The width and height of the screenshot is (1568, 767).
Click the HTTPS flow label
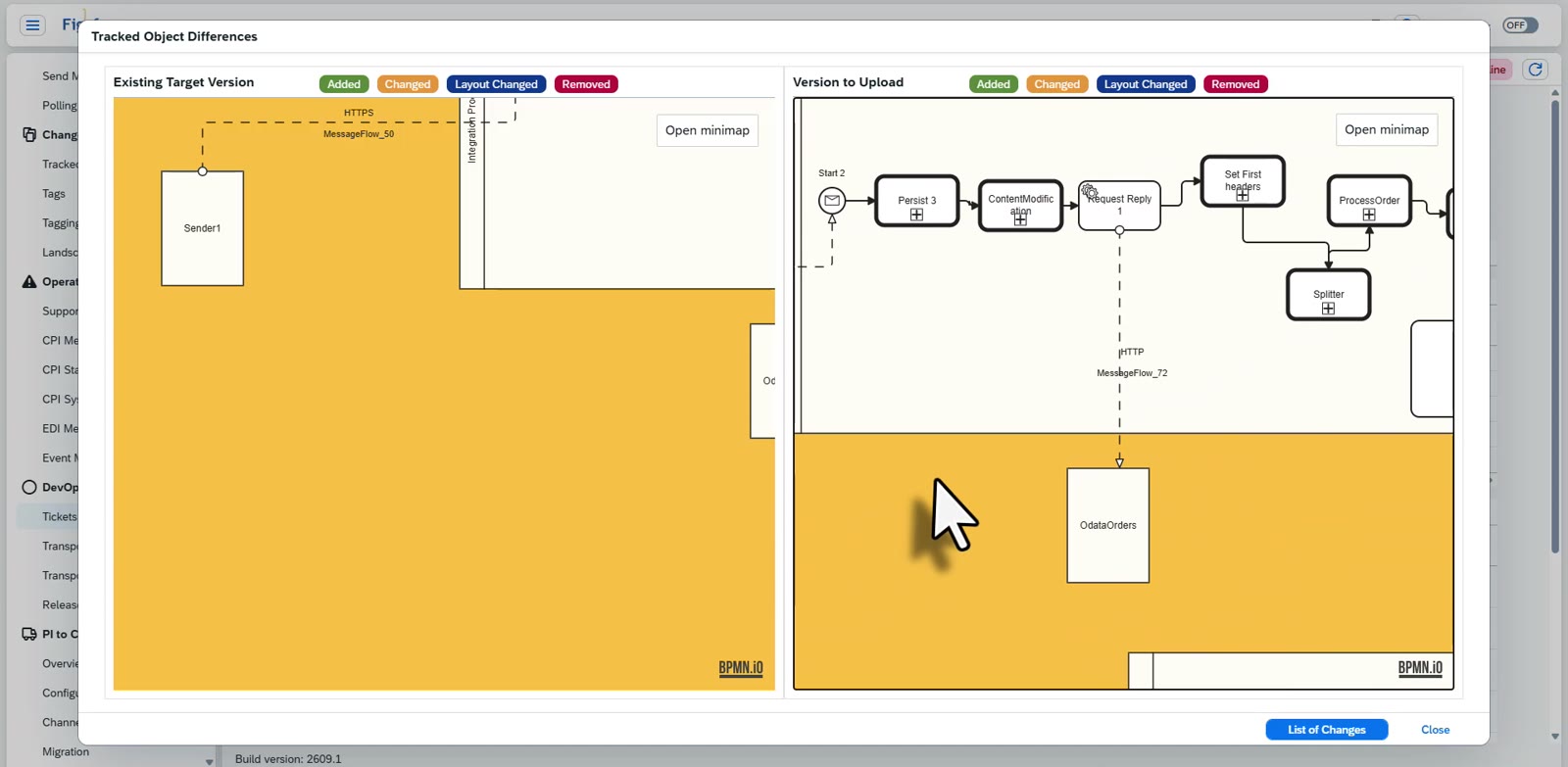coord(359,113)
